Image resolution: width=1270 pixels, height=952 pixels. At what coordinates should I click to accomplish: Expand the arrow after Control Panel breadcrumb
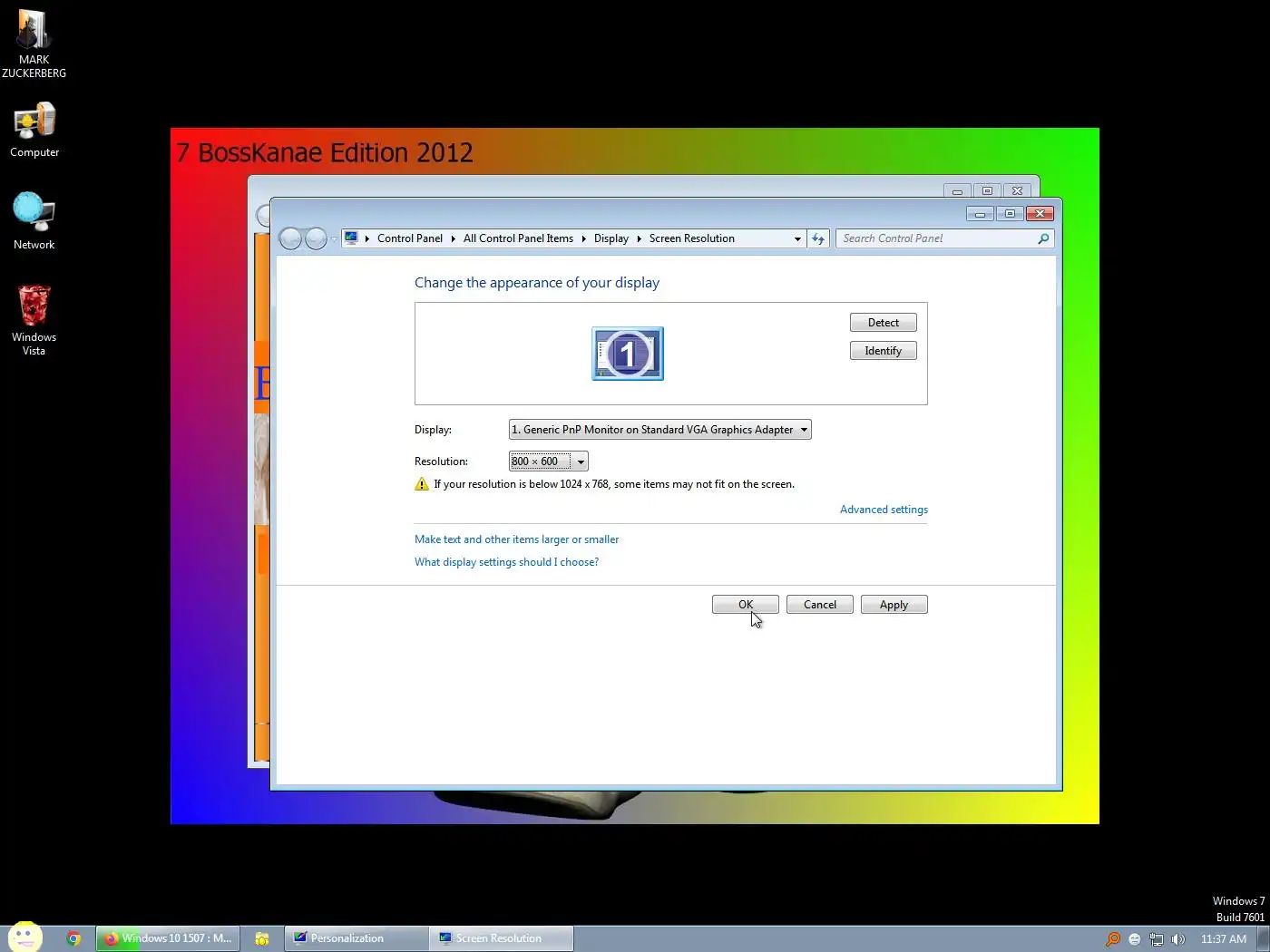pyautogui.click(x=453, y=238)
